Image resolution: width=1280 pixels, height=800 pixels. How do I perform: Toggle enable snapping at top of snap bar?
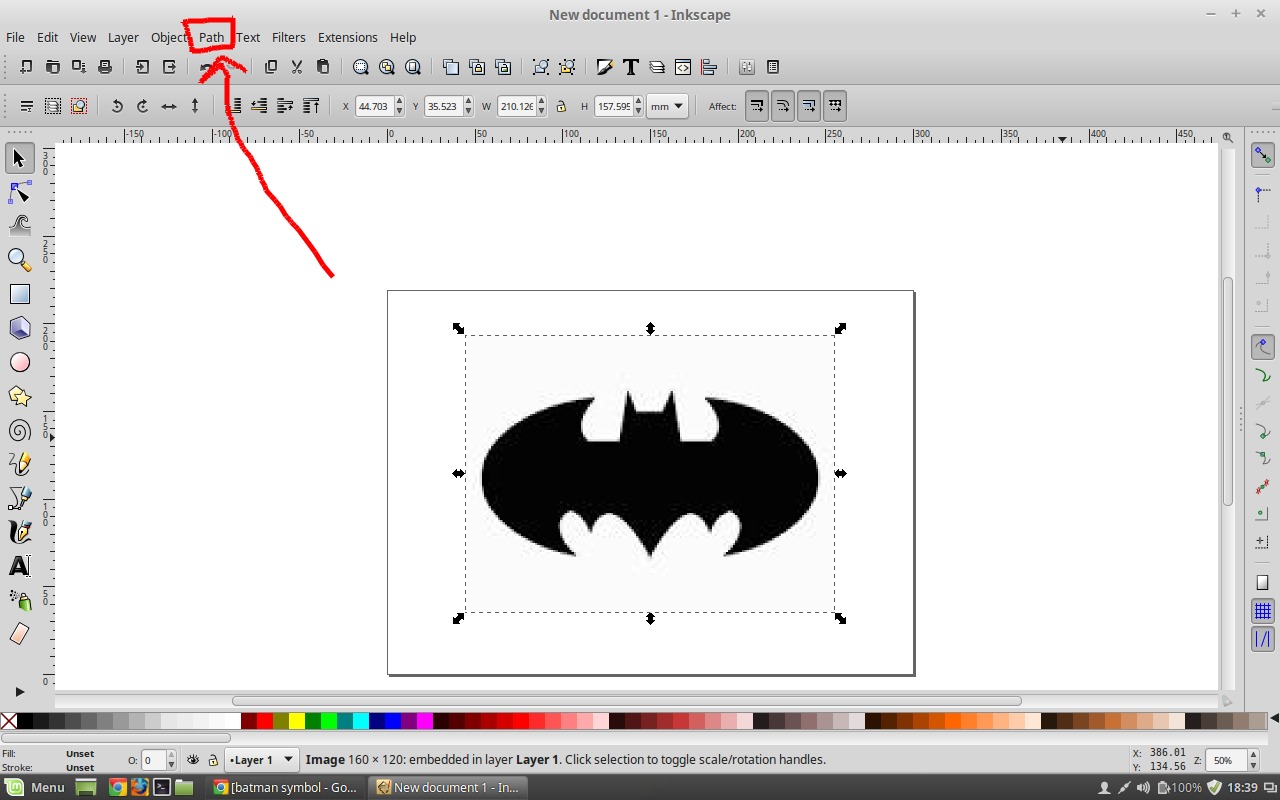point(1263,156)
